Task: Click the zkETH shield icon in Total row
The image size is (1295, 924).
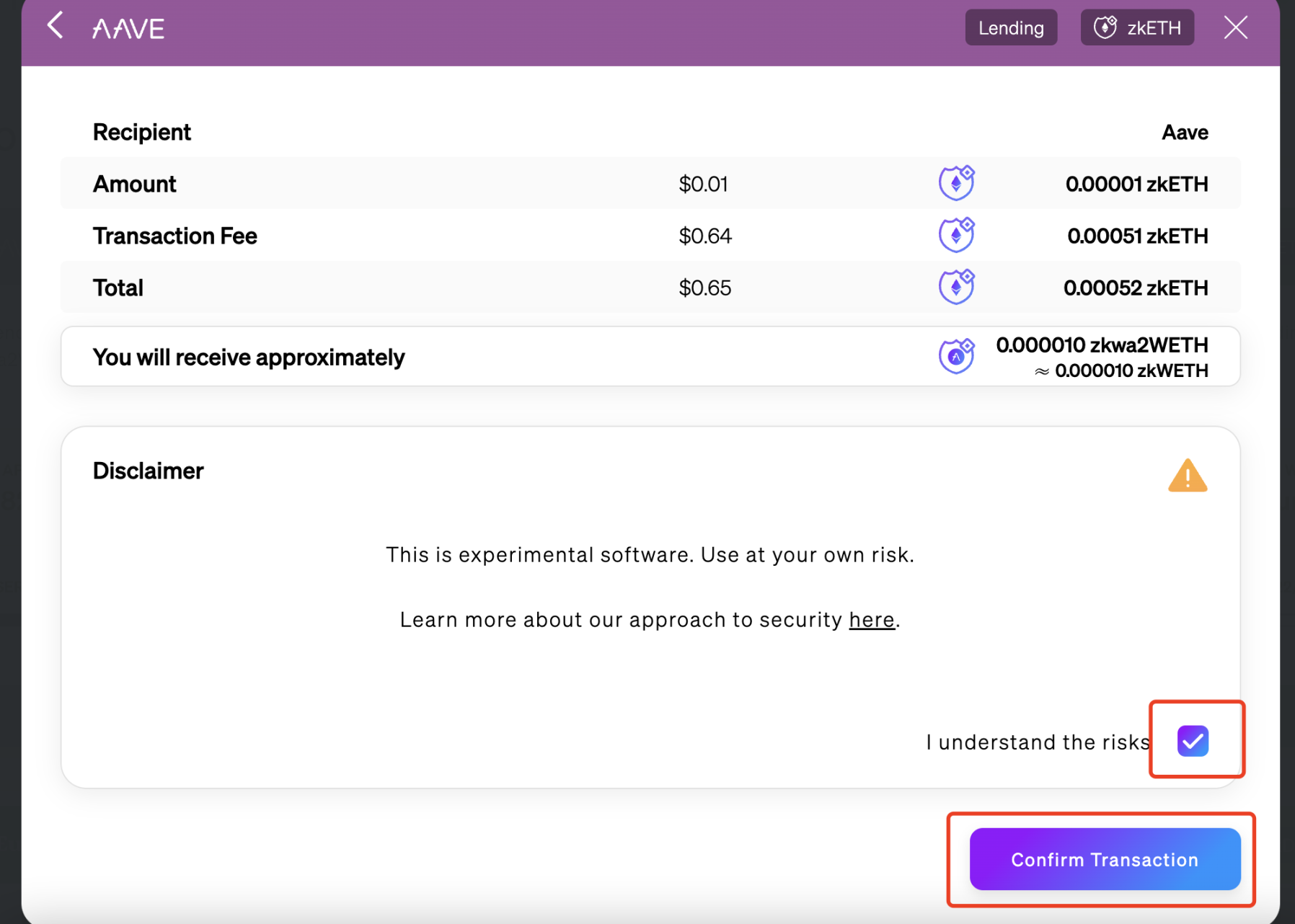Action: [x=956, y=287]
